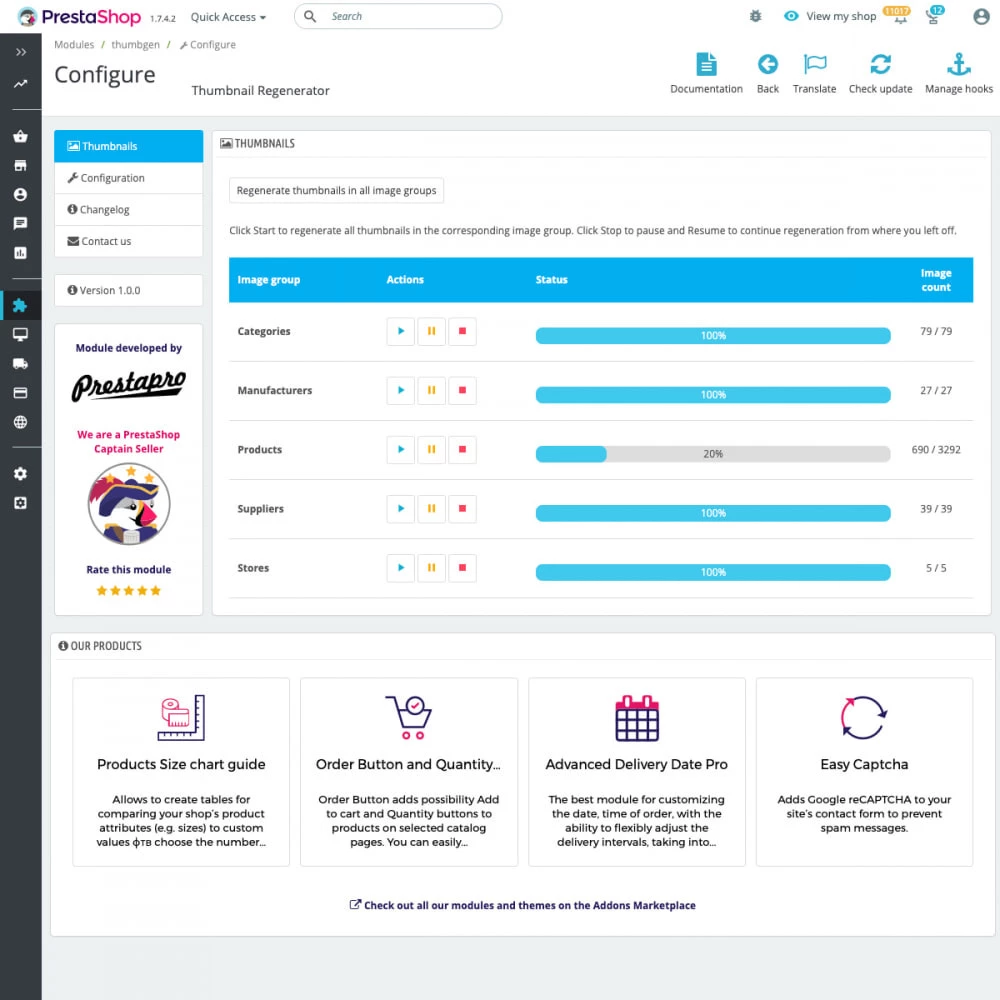
Task: Open International globe icon in sidebar
Action: click(x=20, y=422)
